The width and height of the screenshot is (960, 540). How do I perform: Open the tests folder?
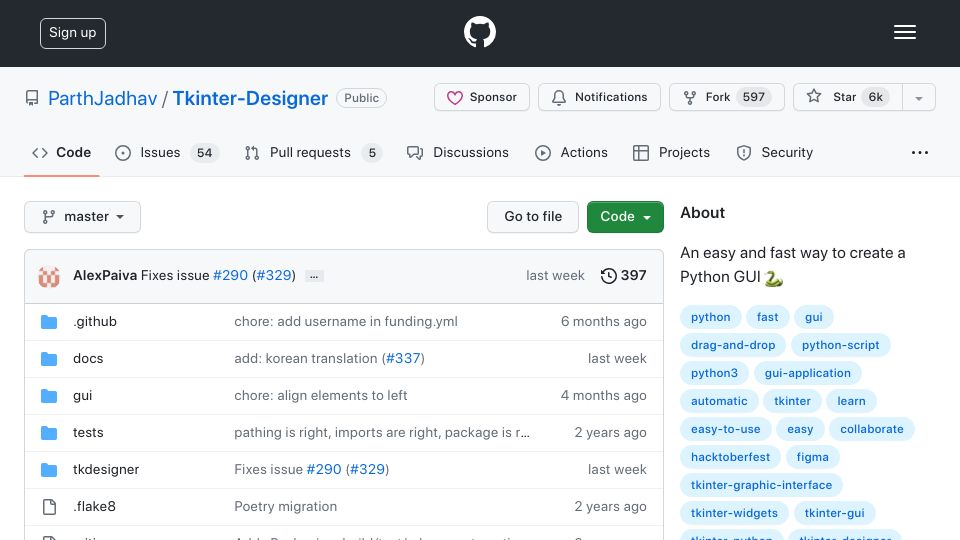click(x=88, y=432)
